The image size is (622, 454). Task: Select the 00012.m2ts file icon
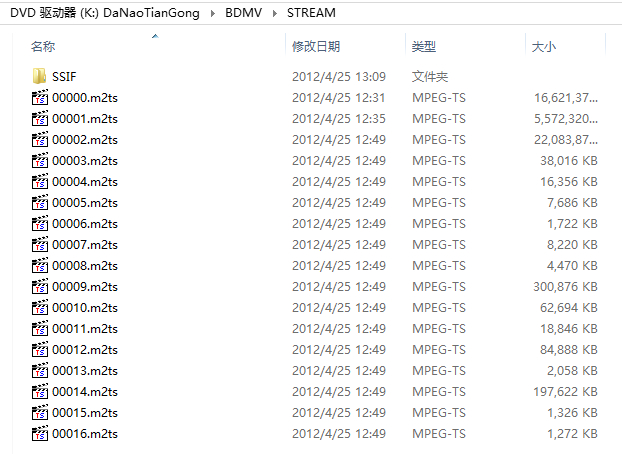[40, 349]
